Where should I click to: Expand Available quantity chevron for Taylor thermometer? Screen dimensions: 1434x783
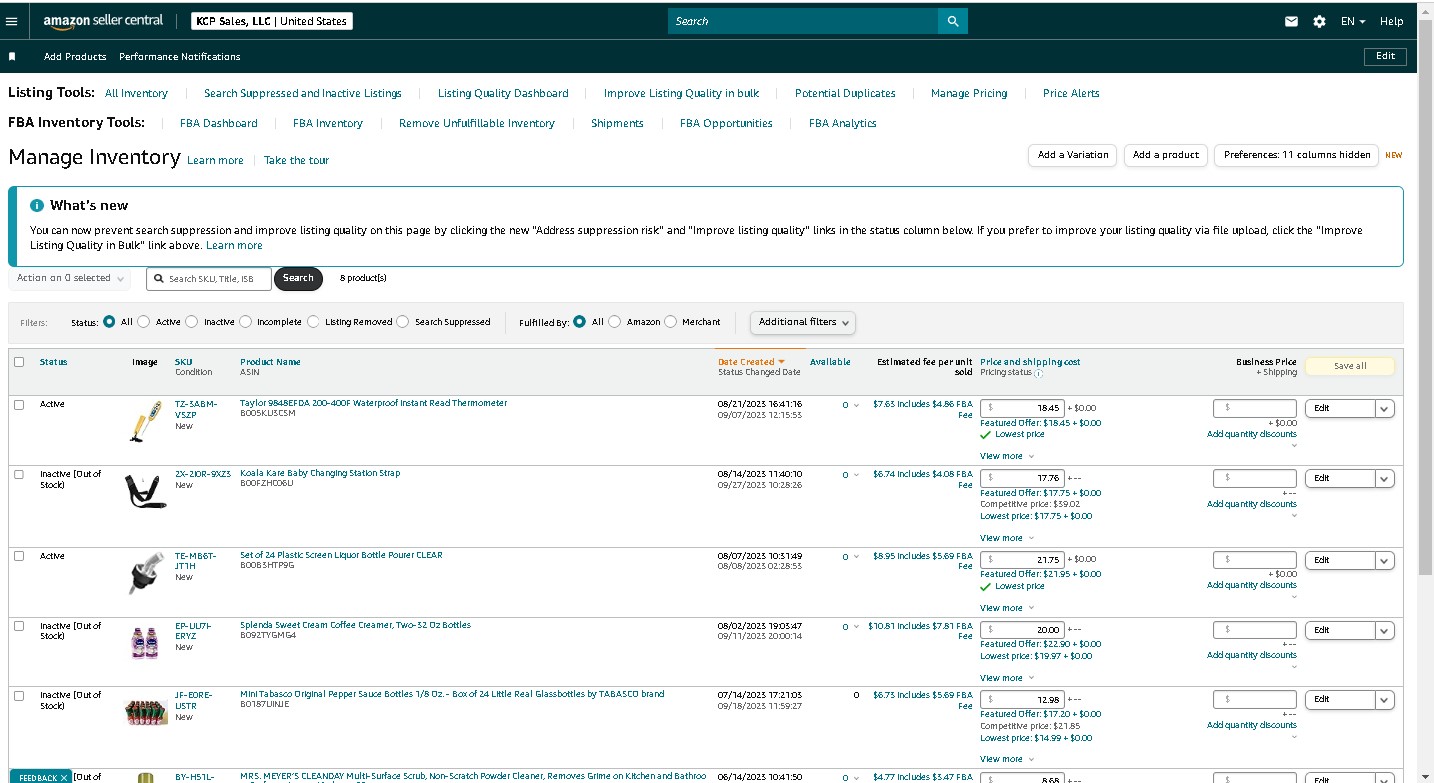(856, 405)
